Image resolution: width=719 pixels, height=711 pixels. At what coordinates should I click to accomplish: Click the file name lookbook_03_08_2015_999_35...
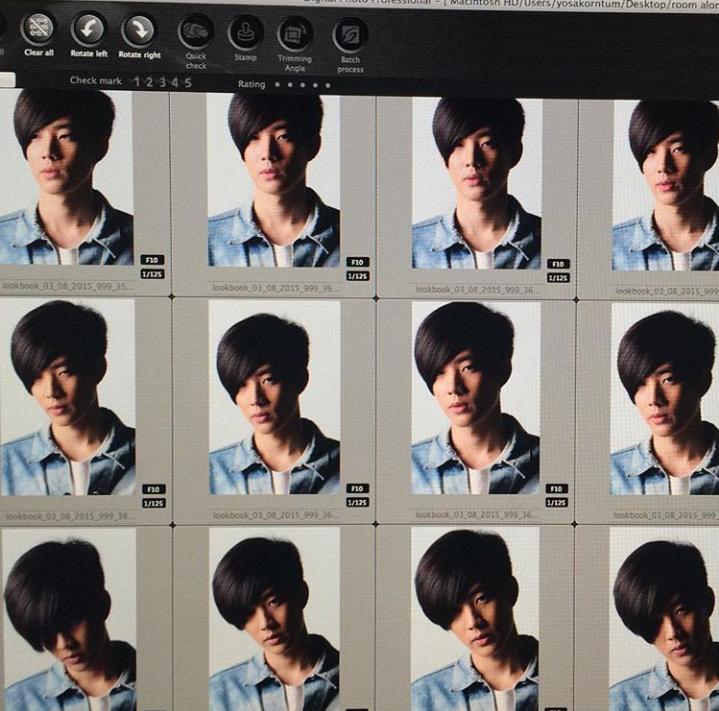[x=69, y=286]
